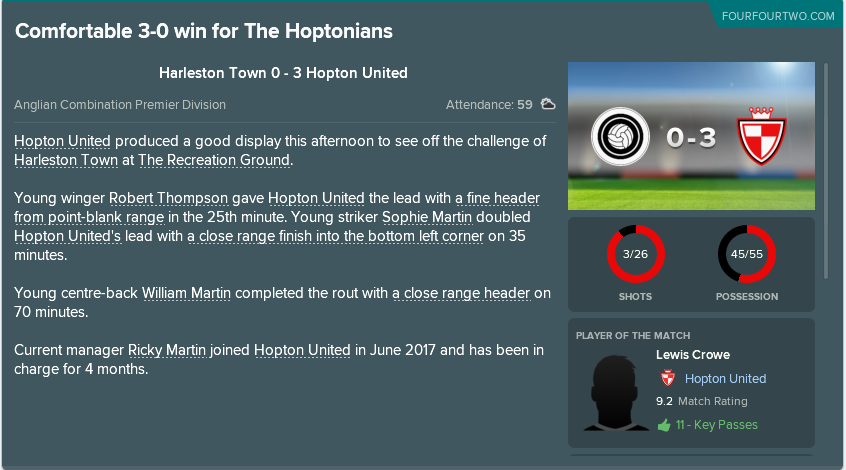Open Robert Thompson's player profile link
This screenshot has width=846, height=470.
168,199
